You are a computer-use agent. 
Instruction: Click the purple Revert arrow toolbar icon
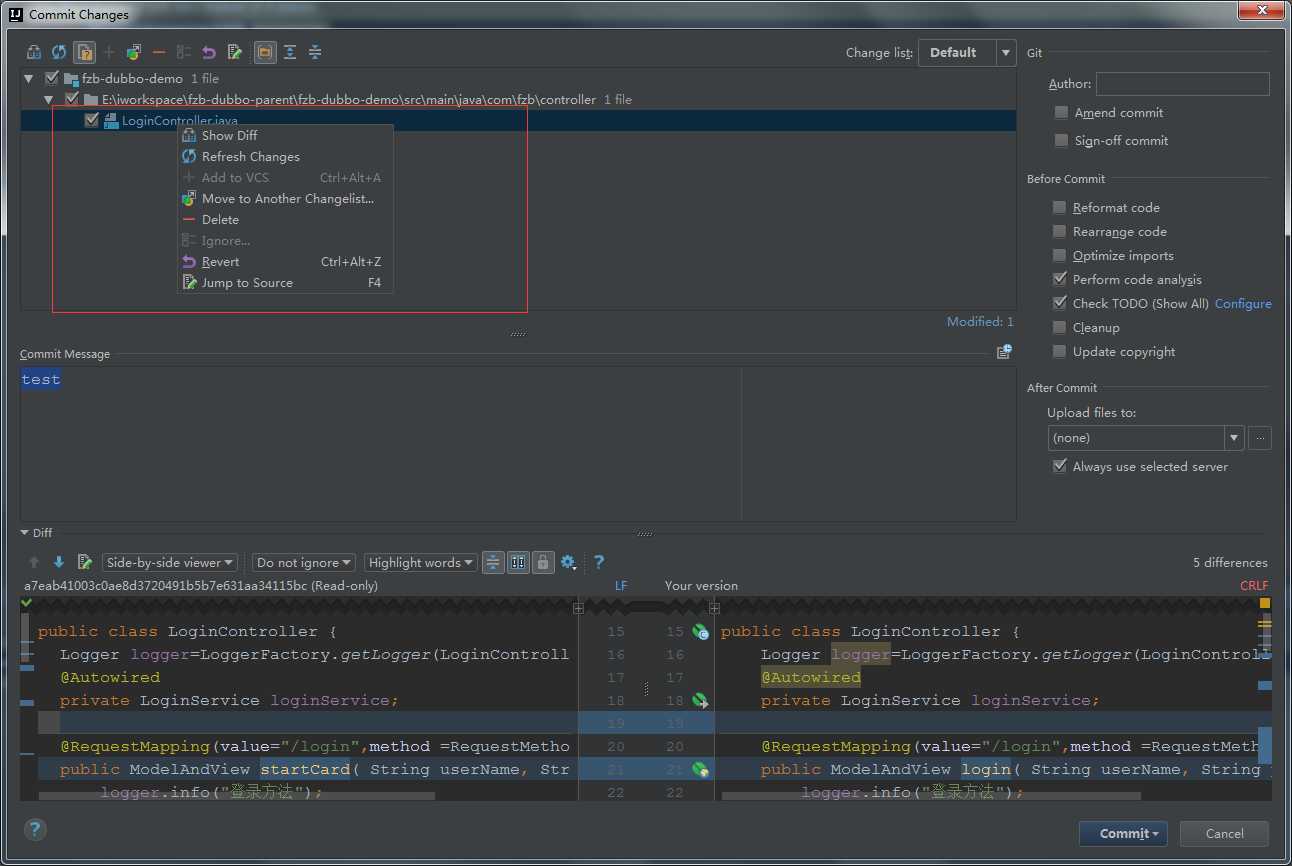pyautogui.click(x=209, y=52)
